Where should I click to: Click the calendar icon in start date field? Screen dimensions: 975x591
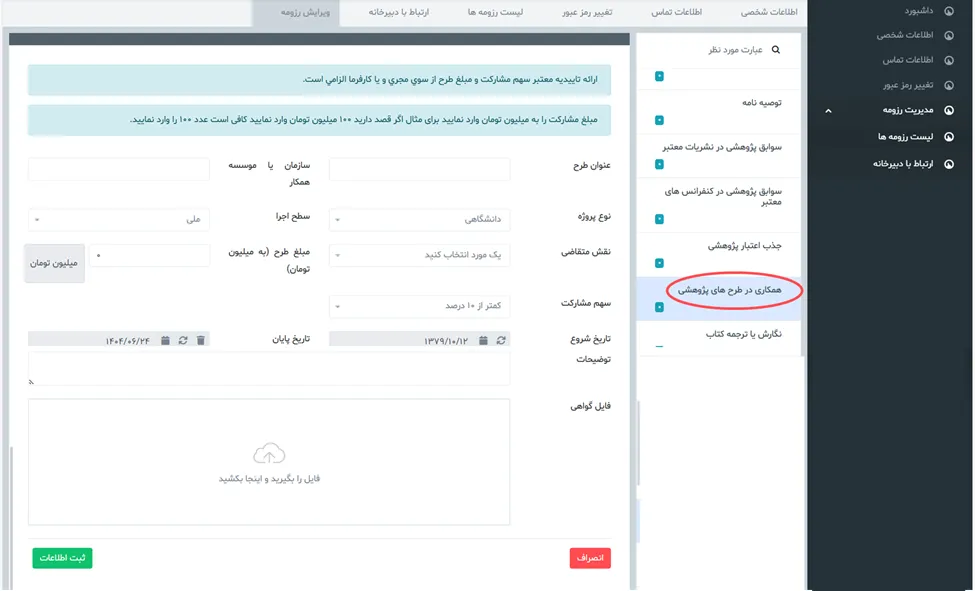(483, 341)
